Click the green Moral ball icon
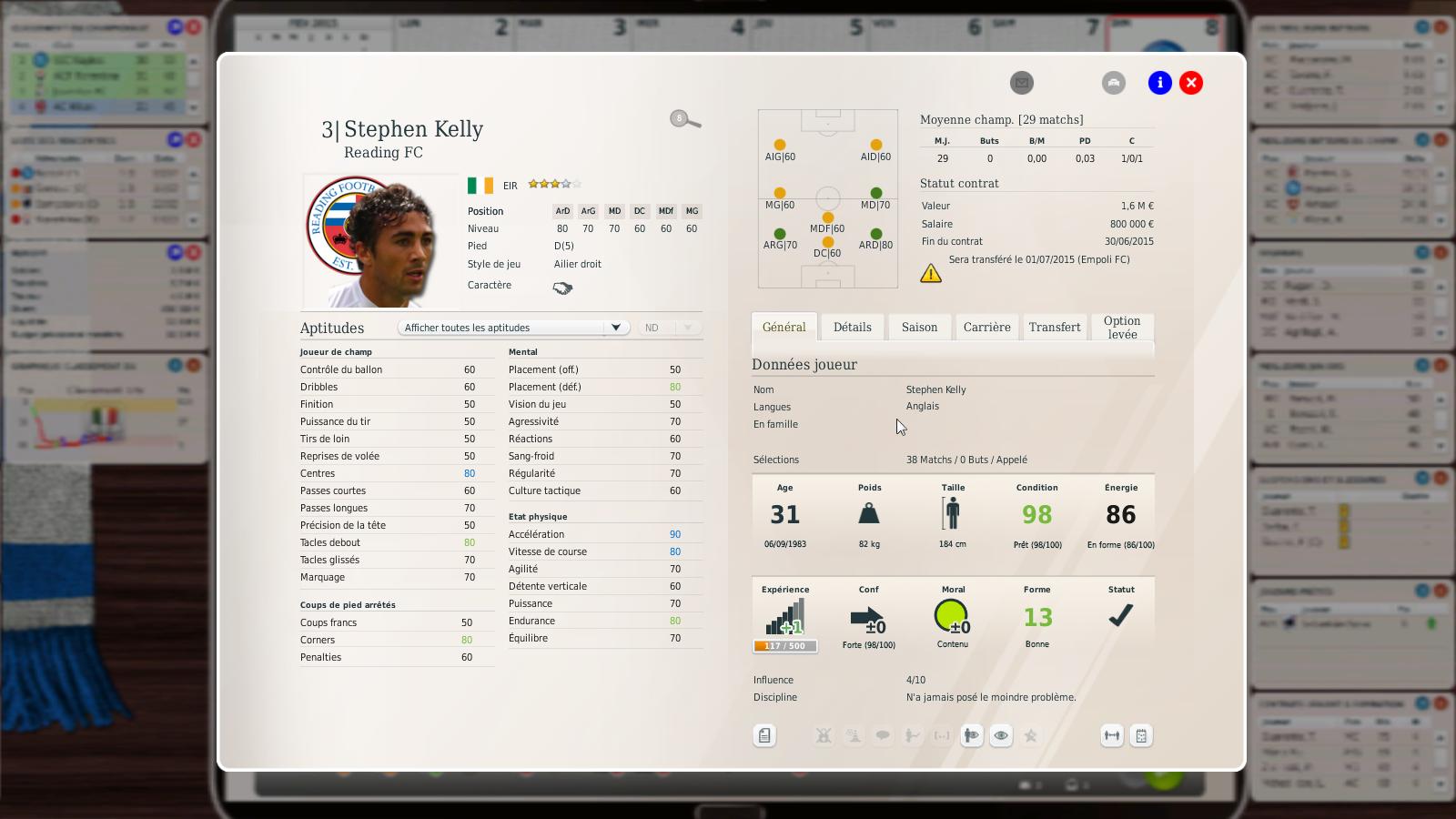 [x=952, y=617]
